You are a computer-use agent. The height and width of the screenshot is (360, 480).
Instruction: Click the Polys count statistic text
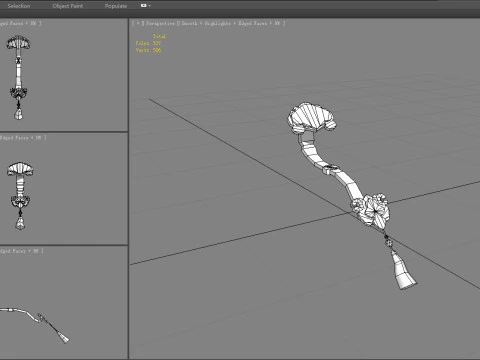(148, 43)
